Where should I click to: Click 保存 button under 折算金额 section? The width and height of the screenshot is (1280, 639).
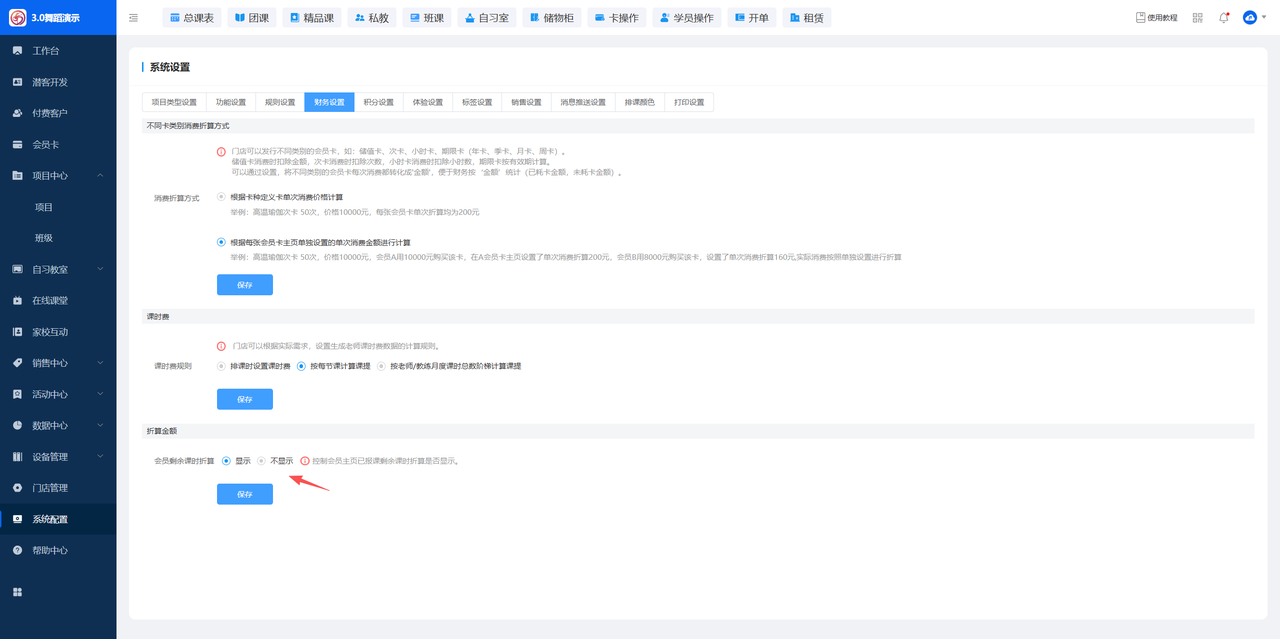point(244,494)
